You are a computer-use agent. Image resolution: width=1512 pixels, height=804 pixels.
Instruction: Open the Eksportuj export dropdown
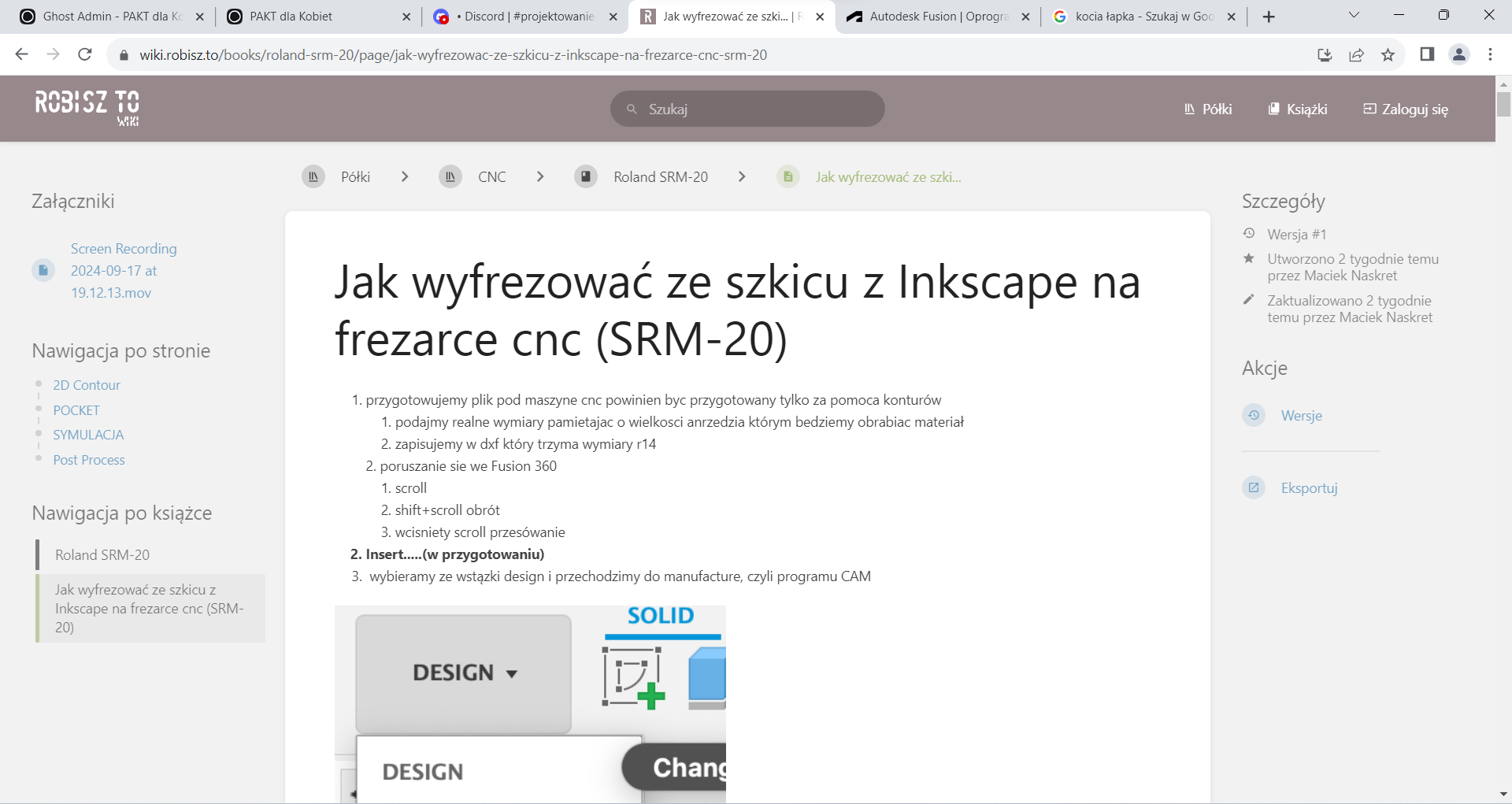(1309, 487)
